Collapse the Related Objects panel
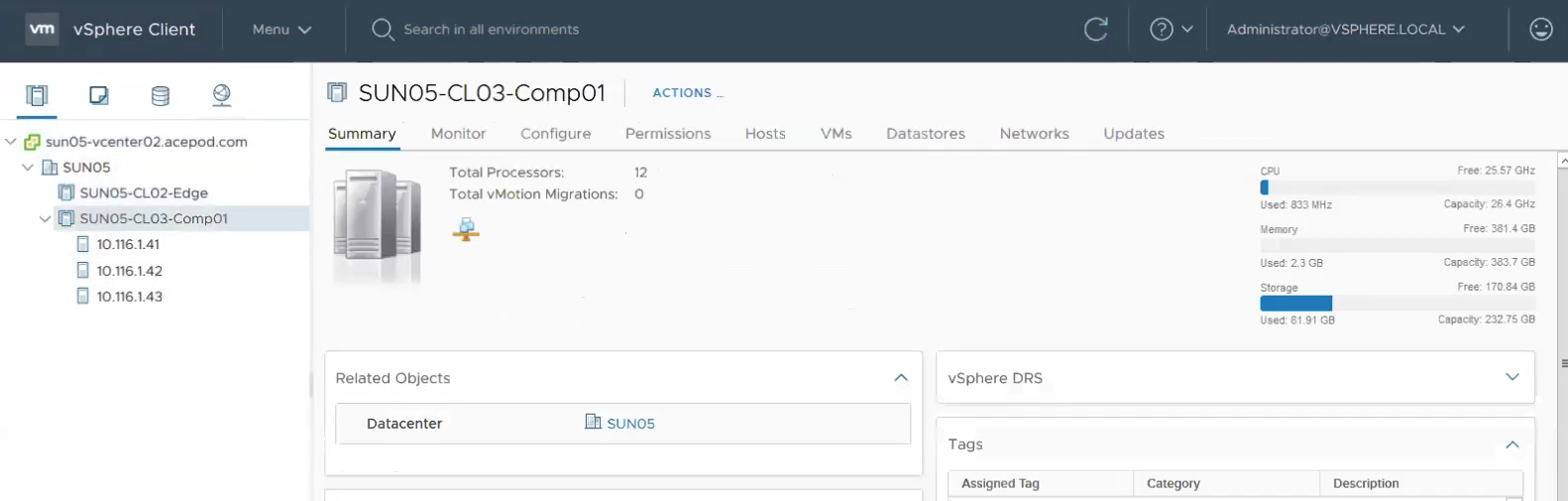 (x=901, y=378)
